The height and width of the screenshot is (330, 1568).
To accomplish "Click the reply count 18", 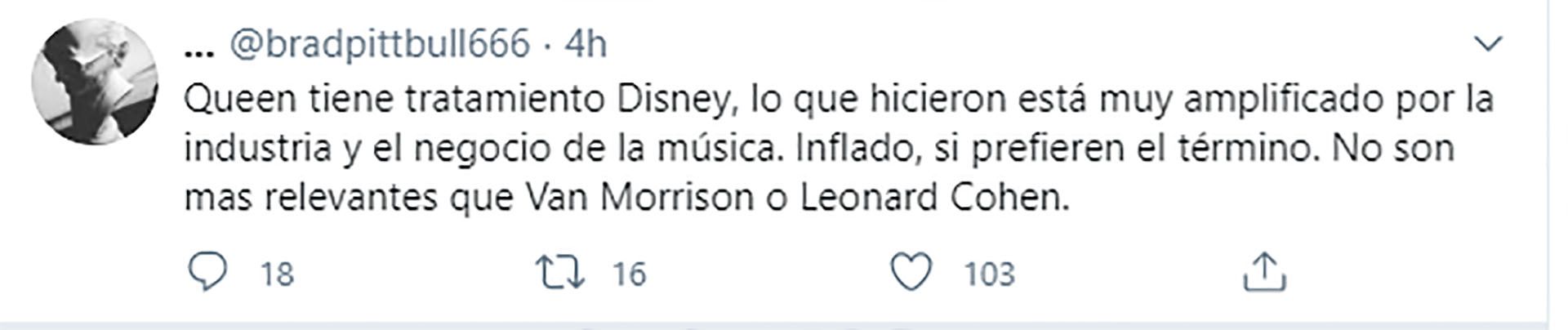I will (x=277, y=274).
